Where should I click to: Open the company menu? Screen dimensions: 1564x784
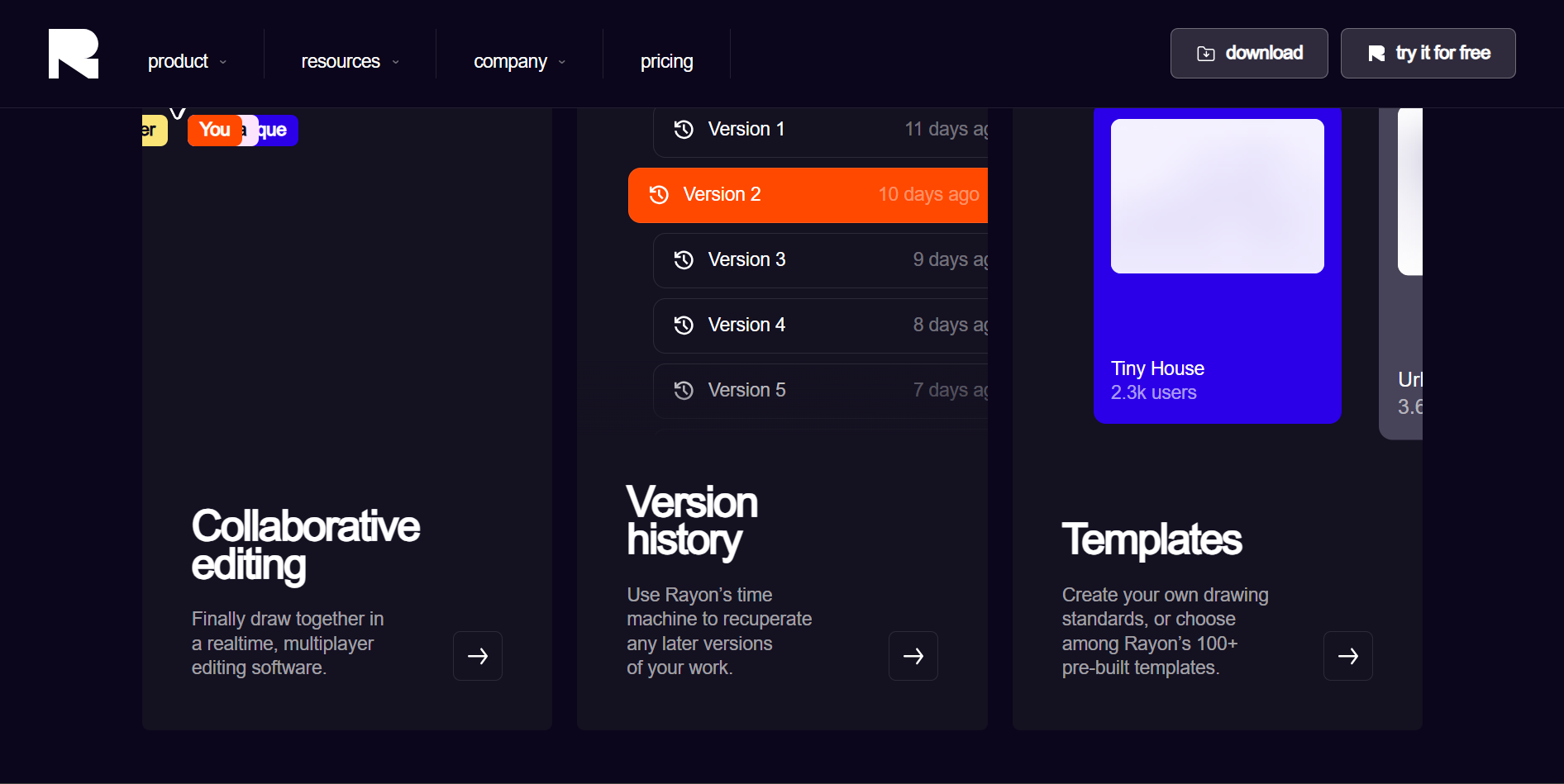point(520,61)
